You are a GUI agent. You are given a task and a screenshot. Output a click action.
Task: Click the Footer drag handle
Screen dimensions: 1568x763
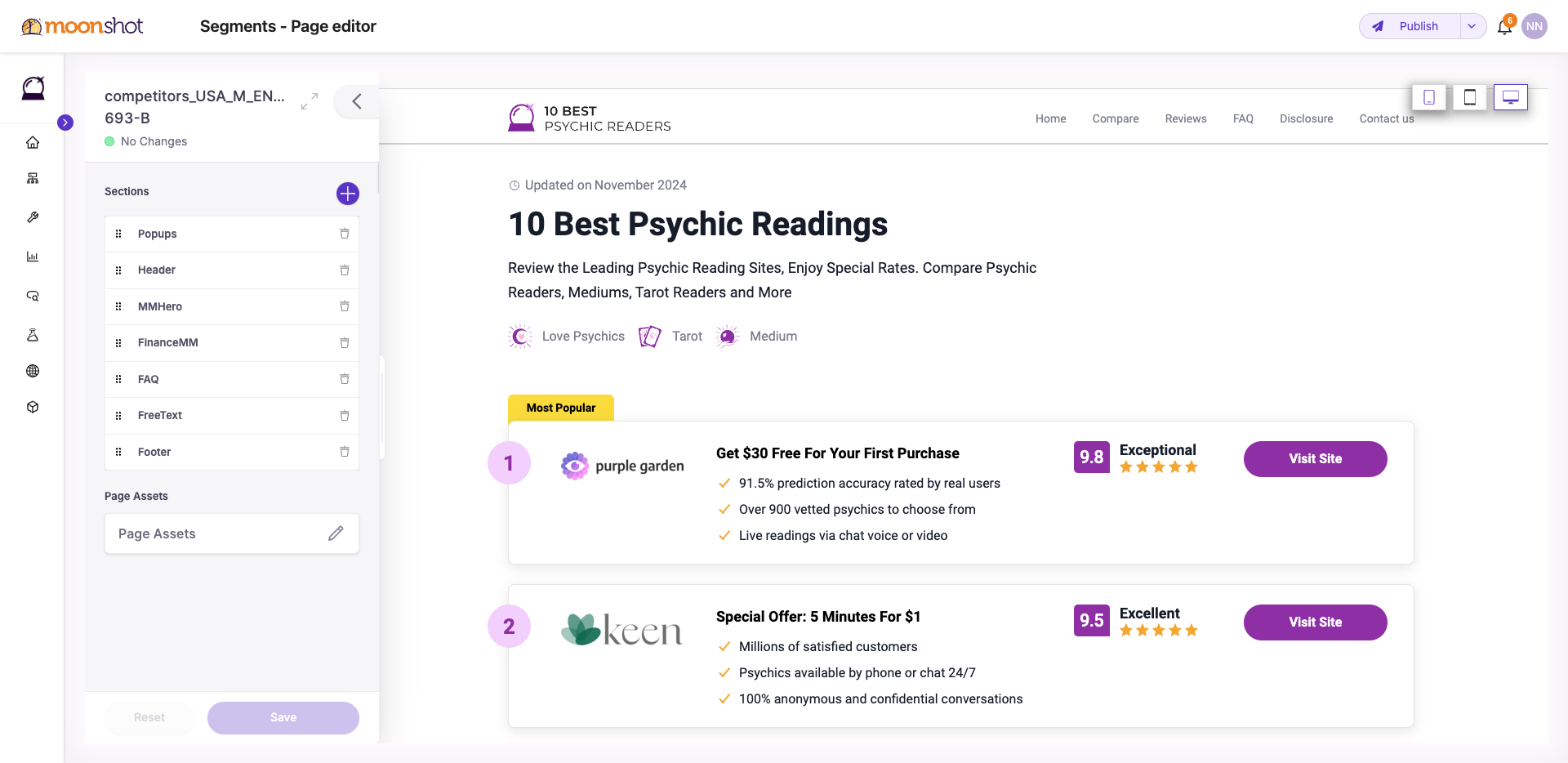[x=118, y=452]
